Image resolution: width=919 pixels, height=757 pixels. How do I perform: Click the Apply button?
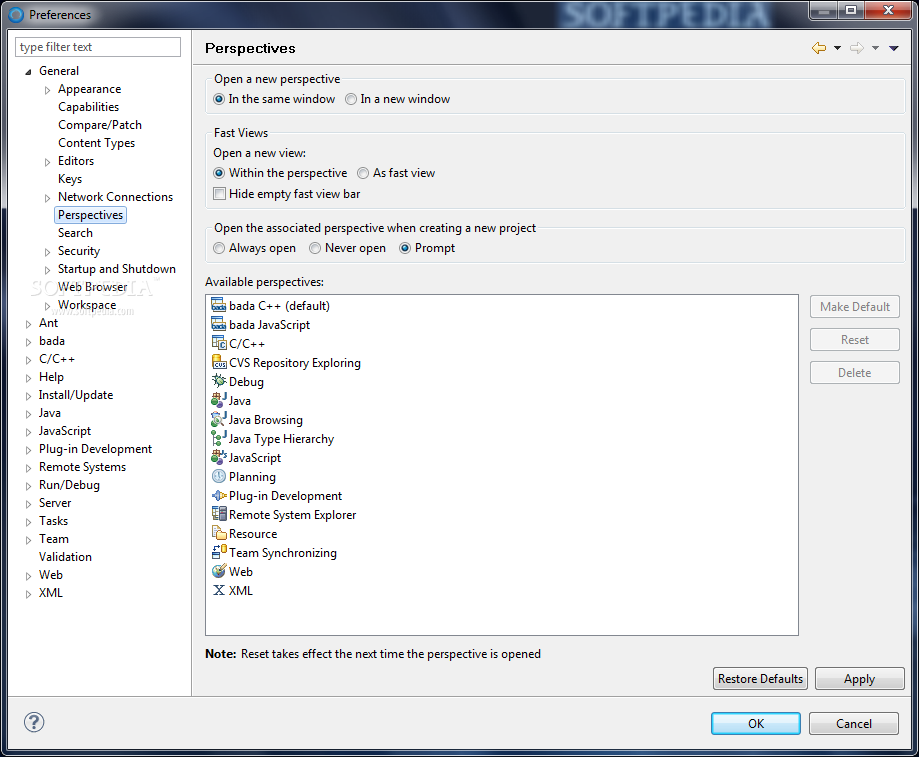coord(859,678)
